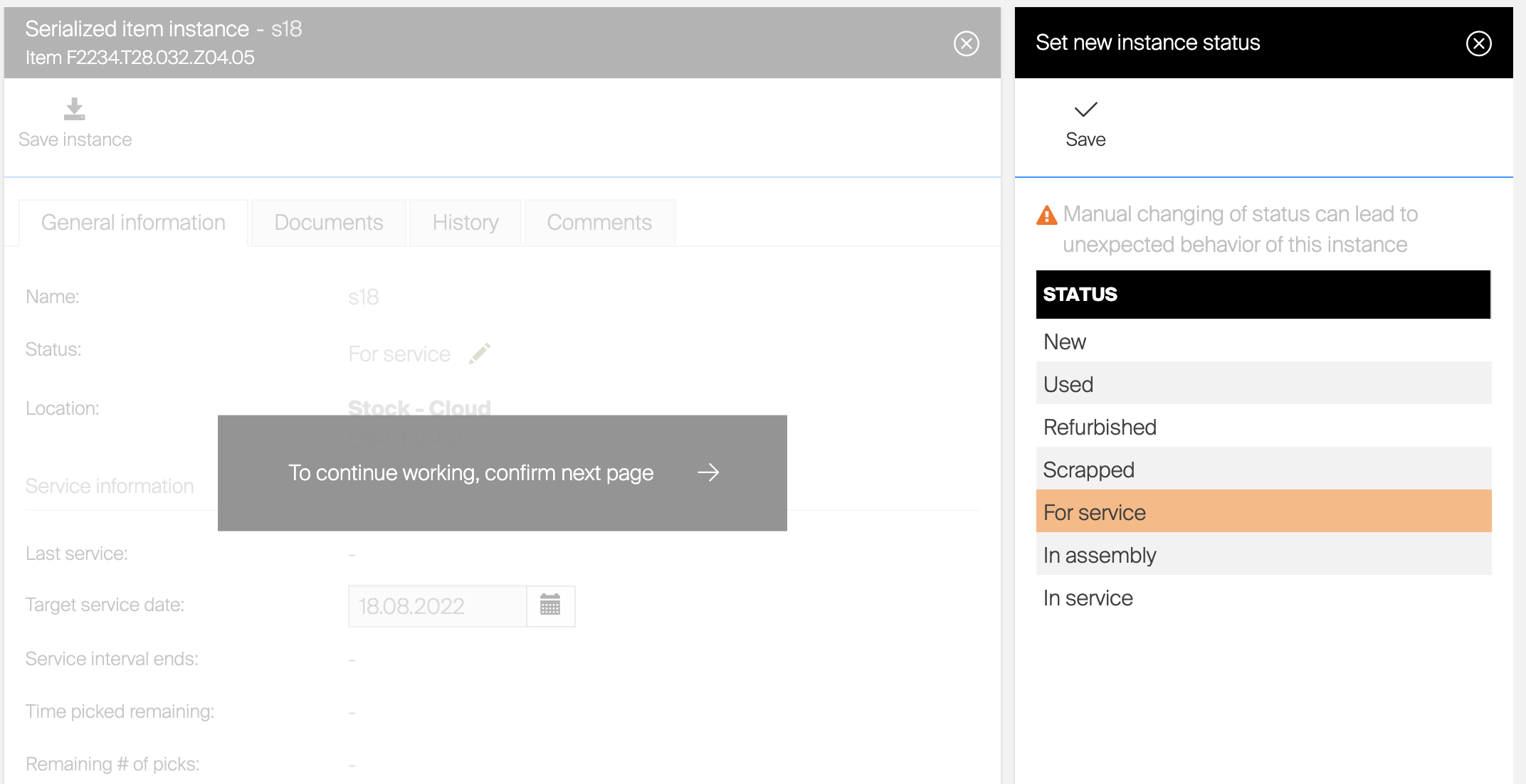1526x784 pixels.
Task: Click the Target service date input field
Action: coord(437,606)
